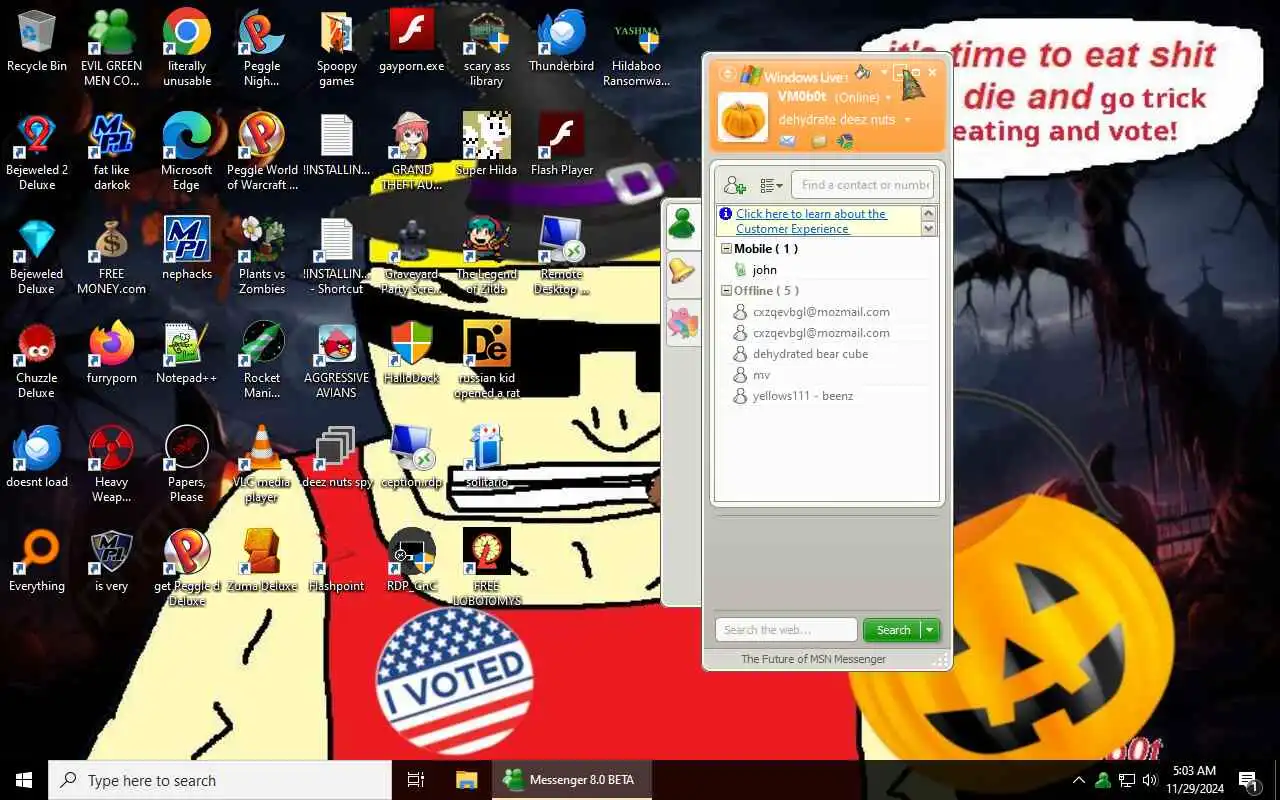Open the Online status dropdown

click(862, 97)
